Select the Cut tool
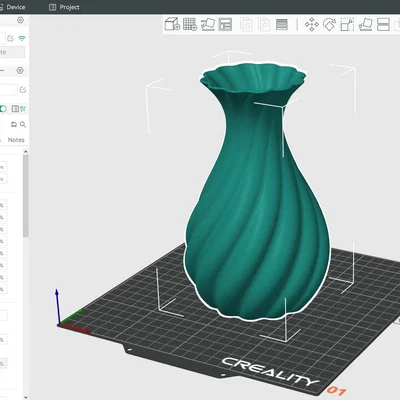Viewport: 400px width, 400px height. pyautogui.click(x=383, y=25)
